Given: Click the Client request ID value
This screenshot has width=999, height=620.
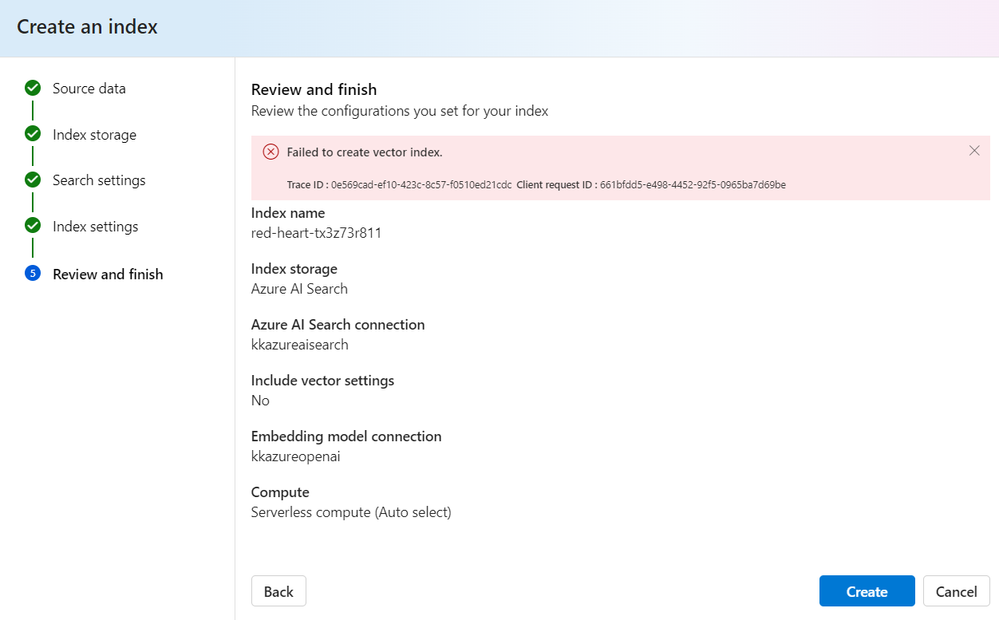Looking at the screenshot, I should [692, 185].
